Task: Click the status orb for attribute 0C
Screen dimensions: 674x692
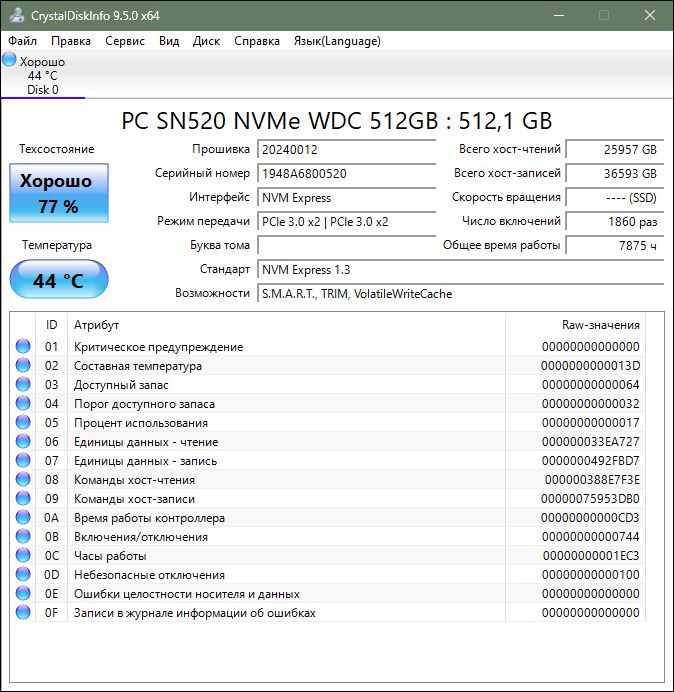Action: [x=23, y=555]
